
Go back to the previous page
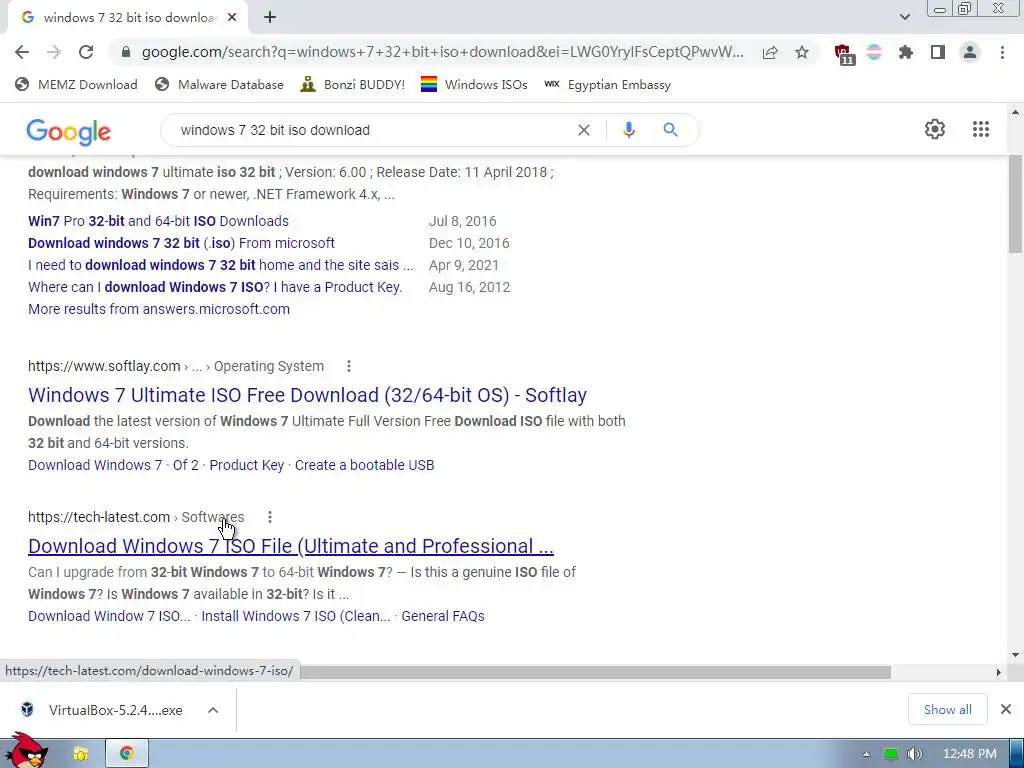22,52
